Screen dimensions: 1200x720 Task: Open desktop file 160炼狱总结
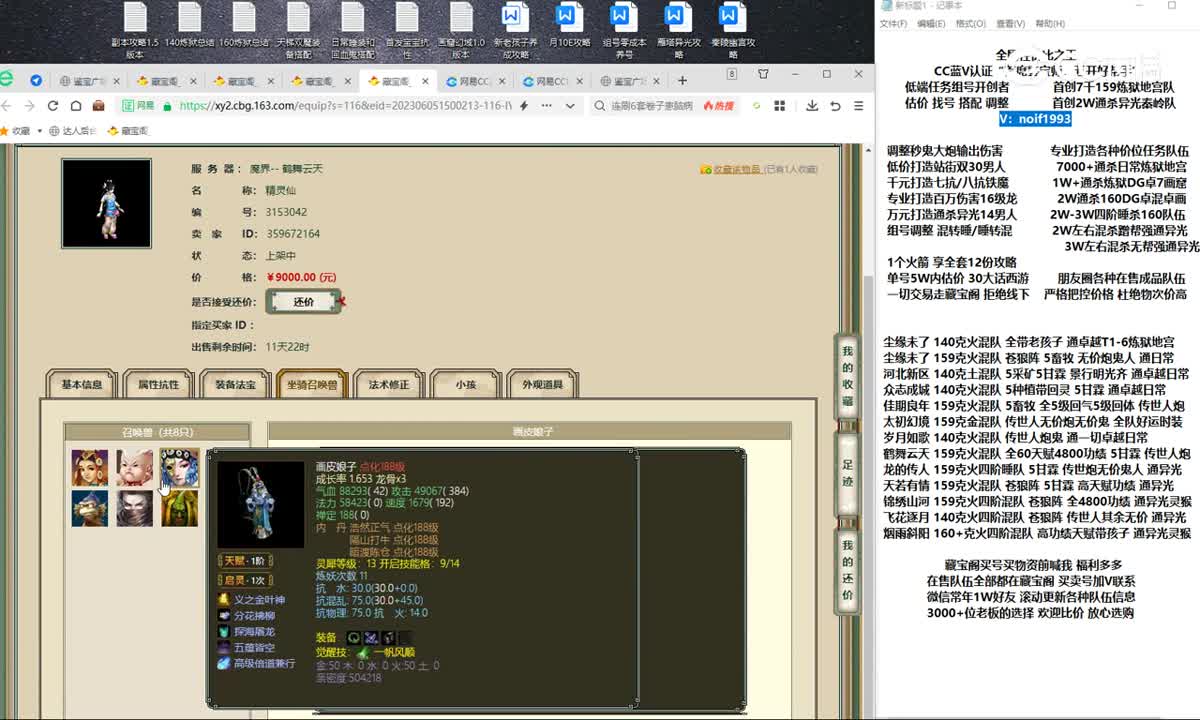pos(244,26)
